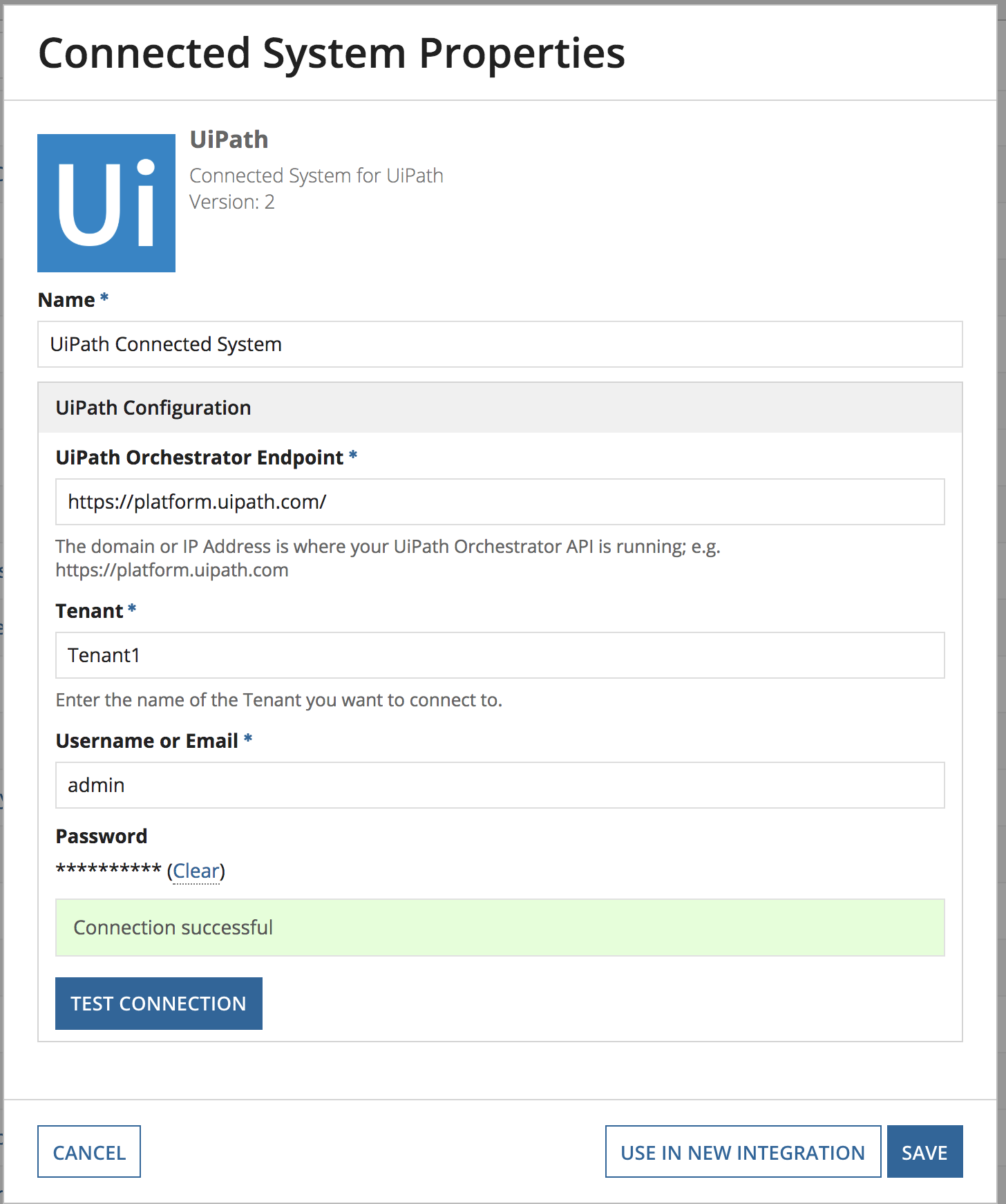Viewport: 1006px width, 1204px height.
Task: Click the Username or Email field
Action: [500, 785]
